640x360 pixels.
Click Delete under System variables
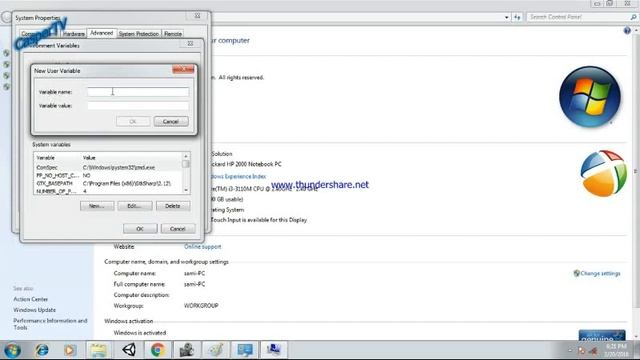pyautogui.click(x=173, y=206)
